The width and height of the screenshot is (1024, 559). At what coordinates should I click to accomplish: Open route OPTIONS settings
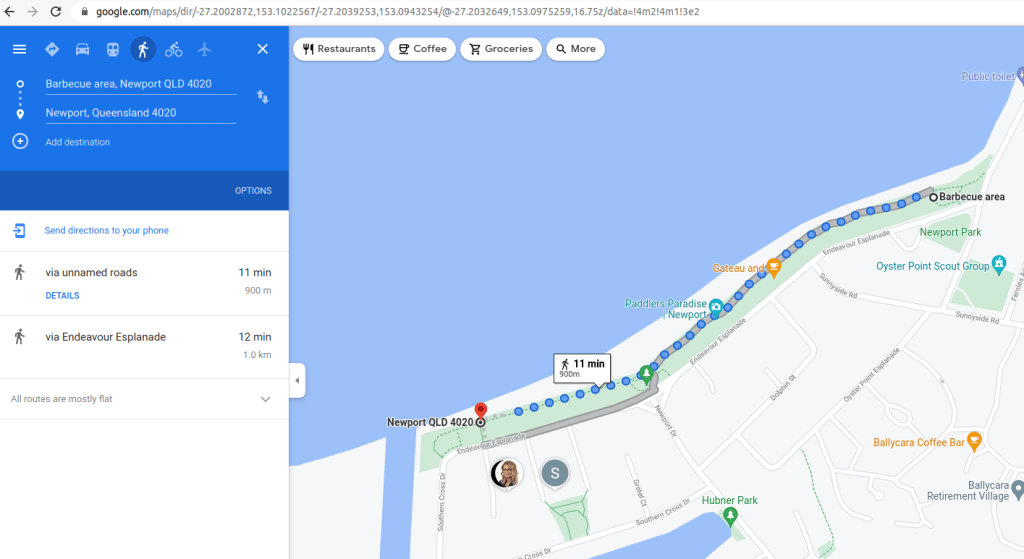253,191
